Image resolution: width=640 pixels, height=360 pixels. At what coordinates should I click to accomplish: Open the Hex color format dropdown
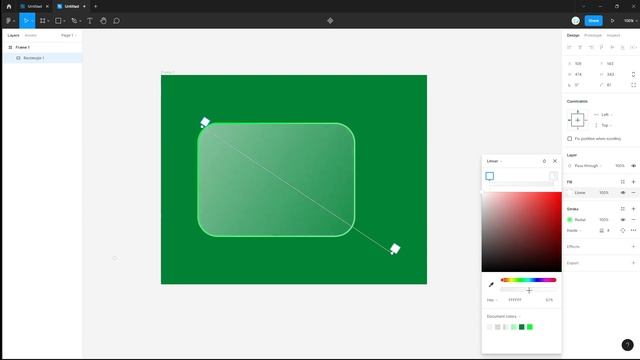pyautogui.click(x=492, y=300)
